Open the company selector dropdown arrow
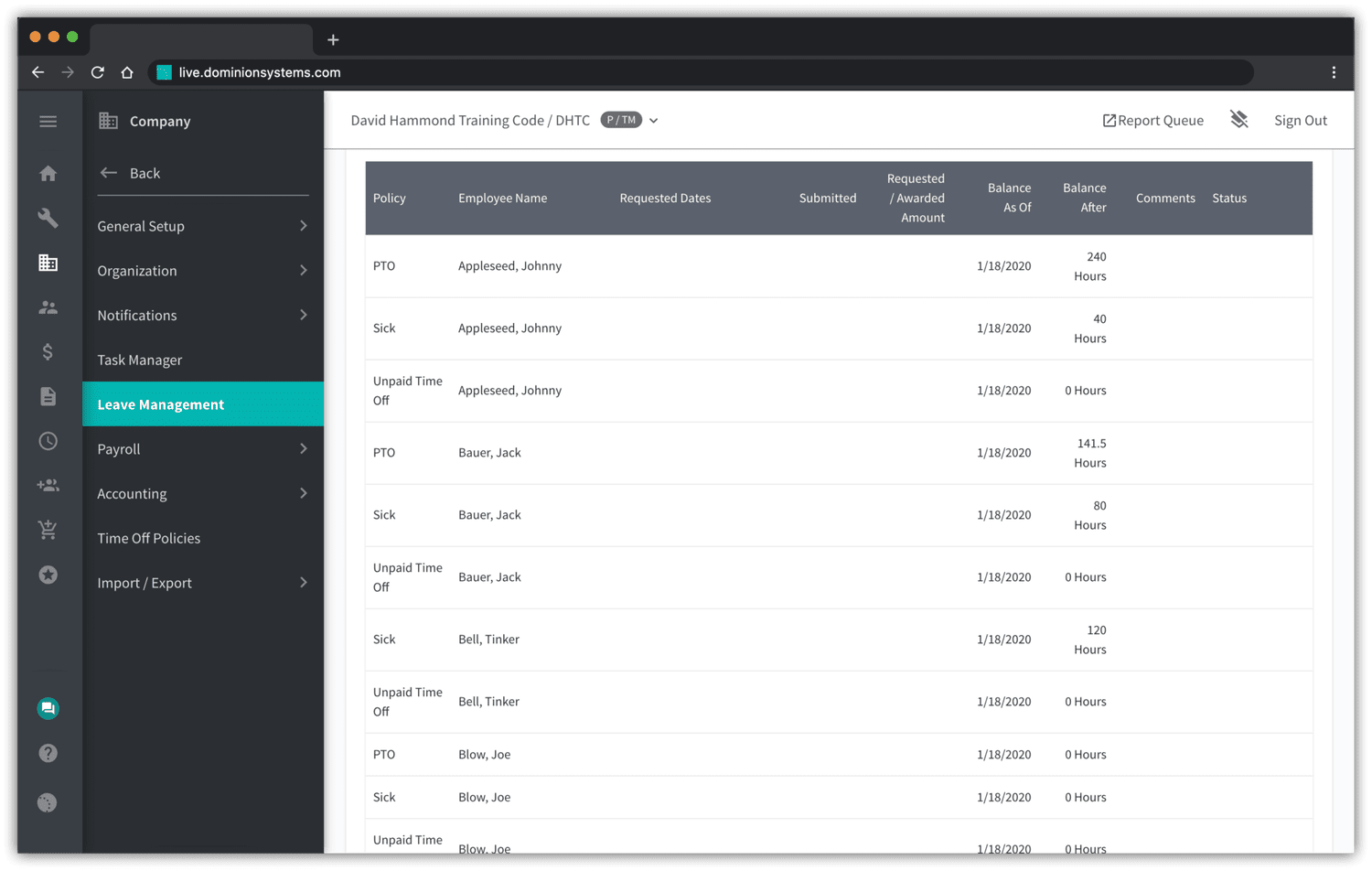1372x871 pixels. pos(654,121)
